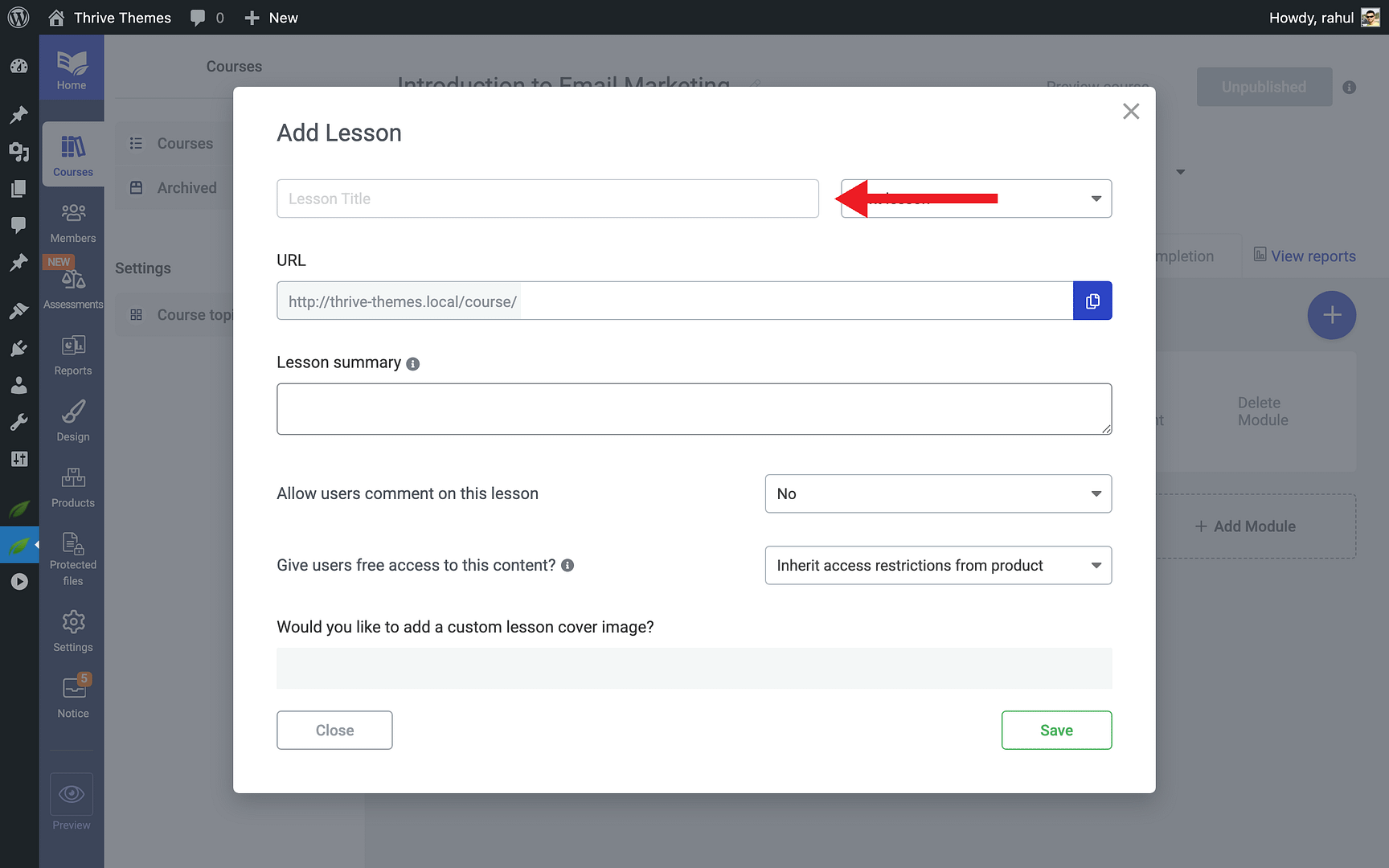Open Notice panel showing 5 alerts

pyautogui.click(x=72, y=693)
